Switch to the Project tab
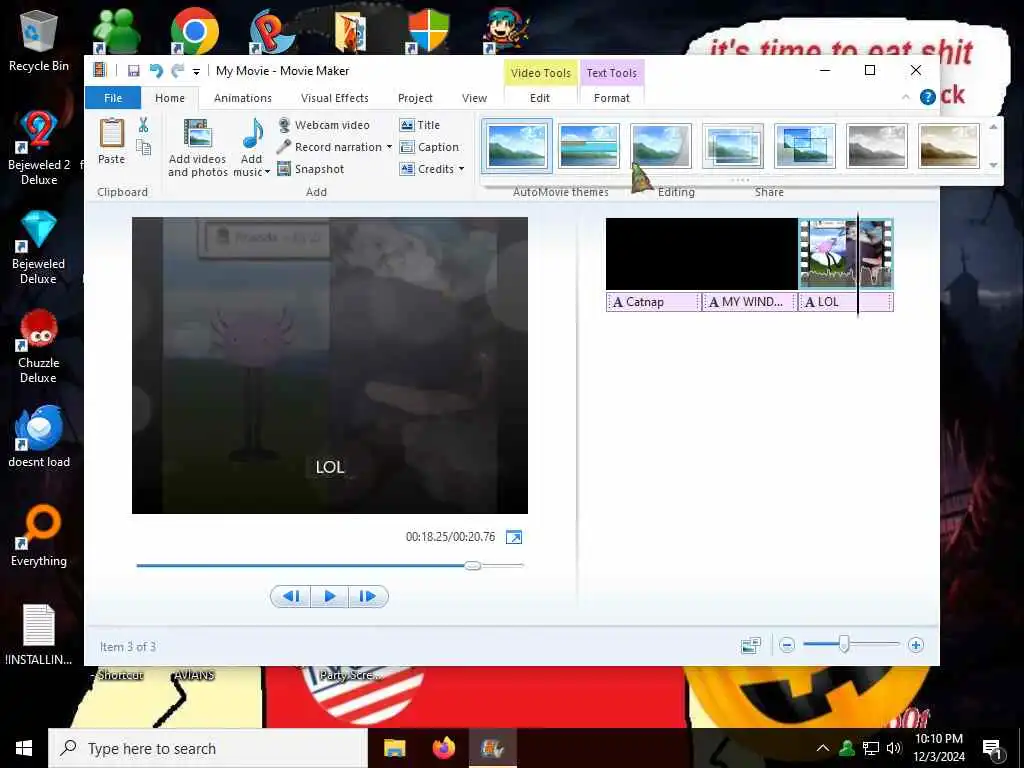 pyautogui.click(x=415, y=98)
